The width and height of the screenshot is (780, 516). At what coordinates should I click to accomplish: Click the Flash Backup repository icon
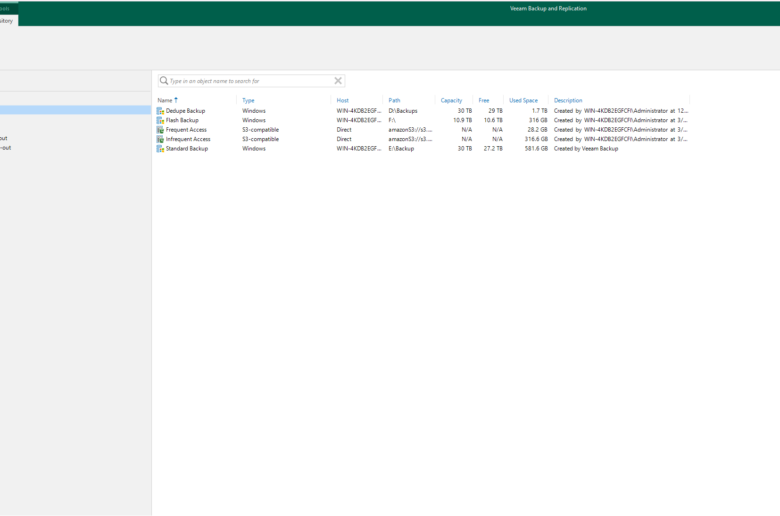point(160,120)
